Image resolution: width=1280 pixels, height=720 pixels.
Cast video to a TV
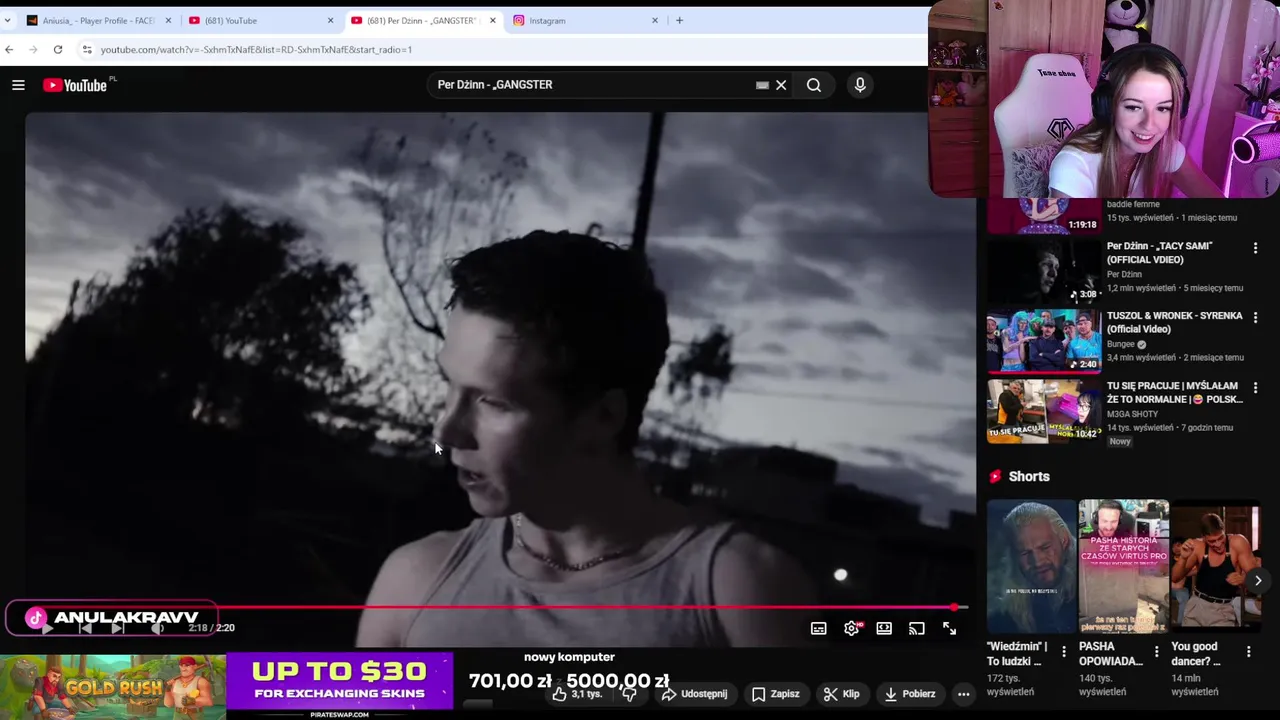click(x=917, y=628)
